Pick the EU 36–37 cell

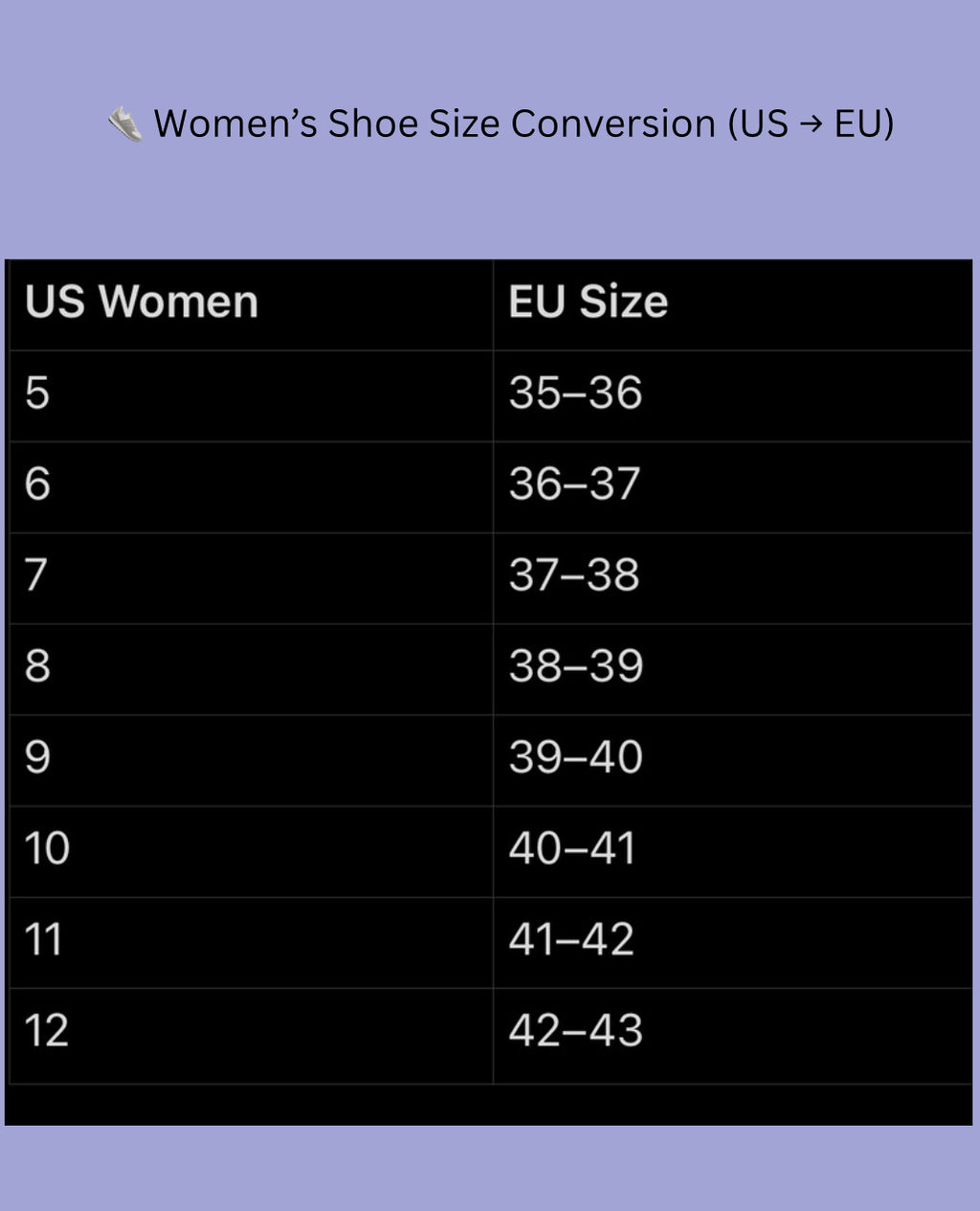coord(574,484)
